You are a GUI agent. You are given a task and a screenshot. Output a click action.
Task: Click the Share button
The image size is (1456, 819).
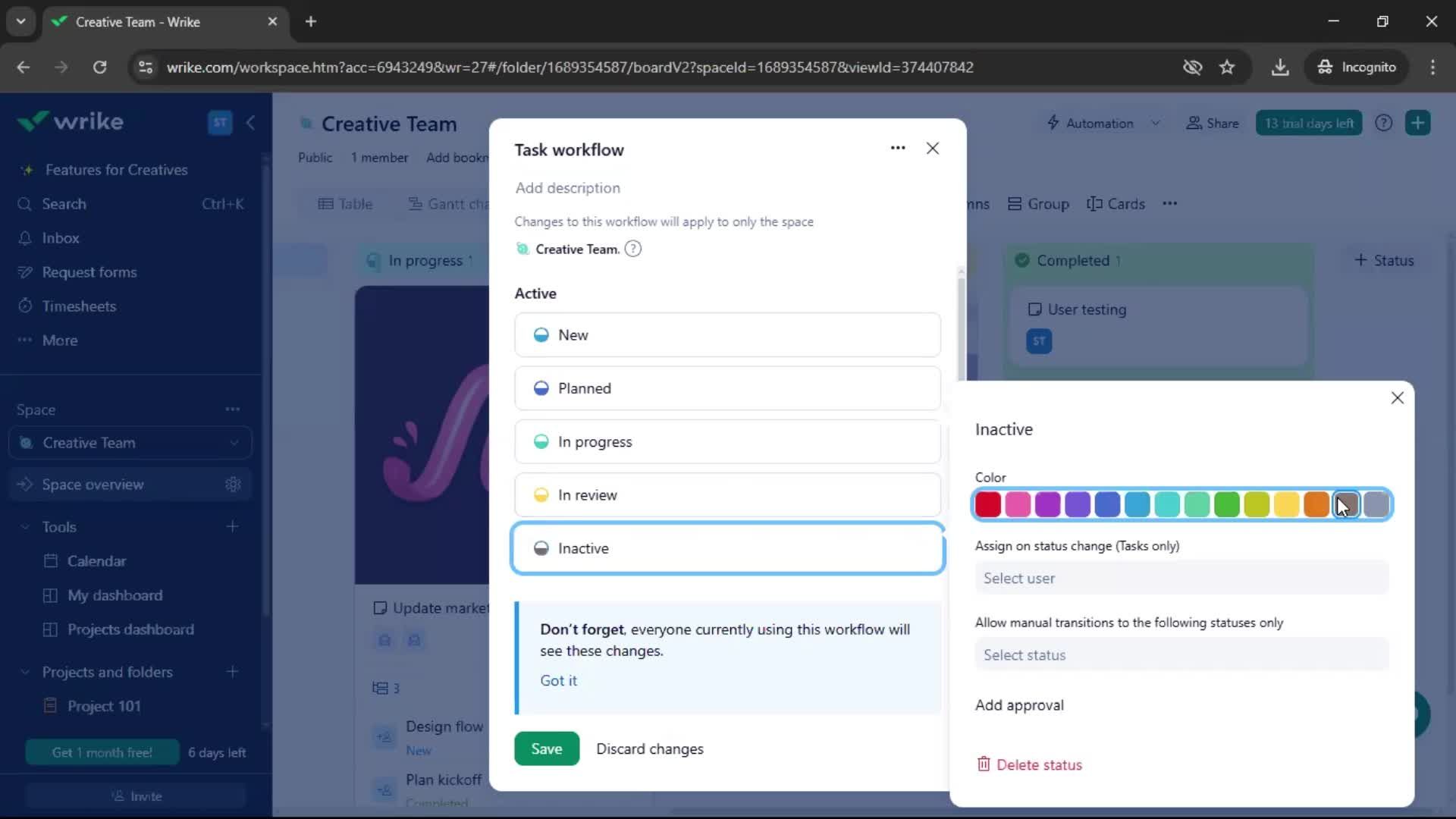click(1212, 123)
